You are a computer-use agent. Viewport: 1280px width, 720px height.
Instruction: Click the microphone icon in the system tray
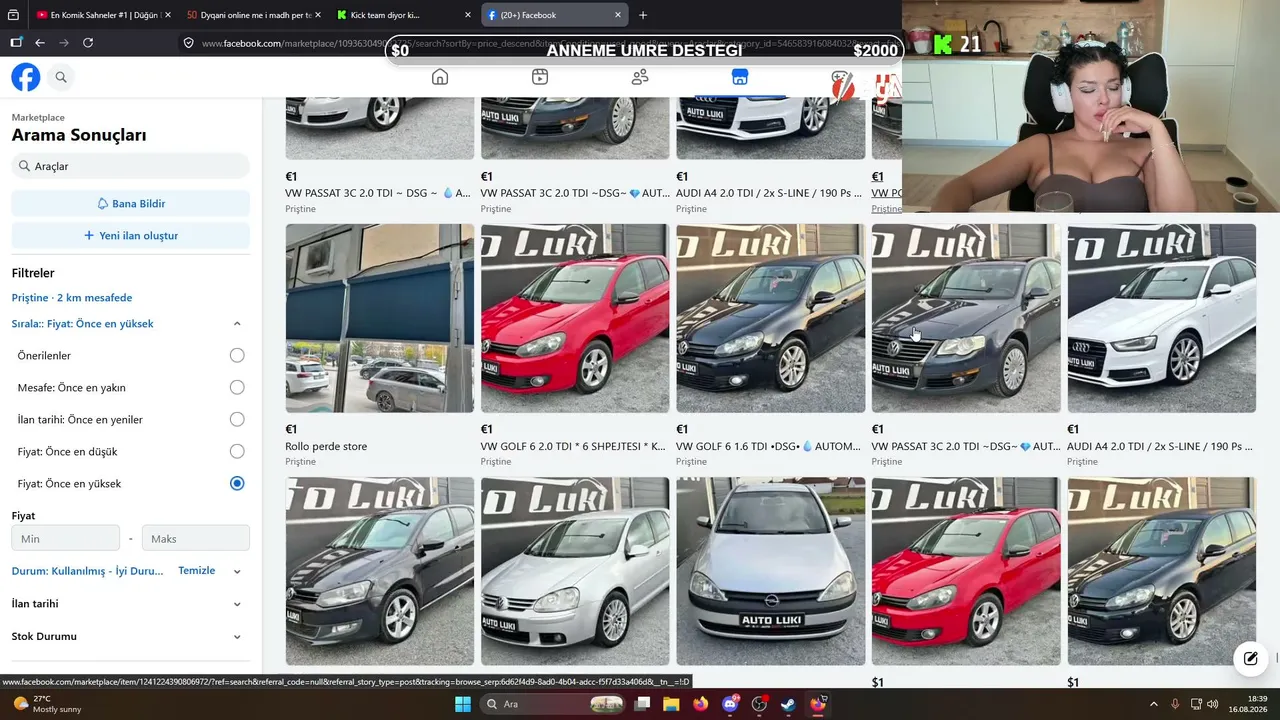[x=1175, y=704]
